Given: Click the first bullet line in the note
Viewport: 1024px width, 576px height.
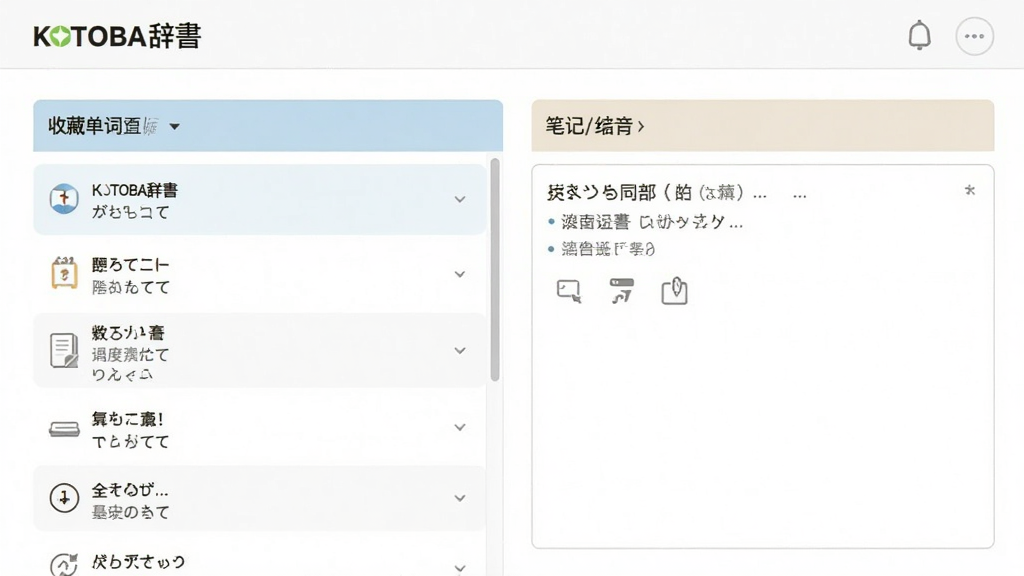Looking at the screenshot, I should (x=645, y=222).
